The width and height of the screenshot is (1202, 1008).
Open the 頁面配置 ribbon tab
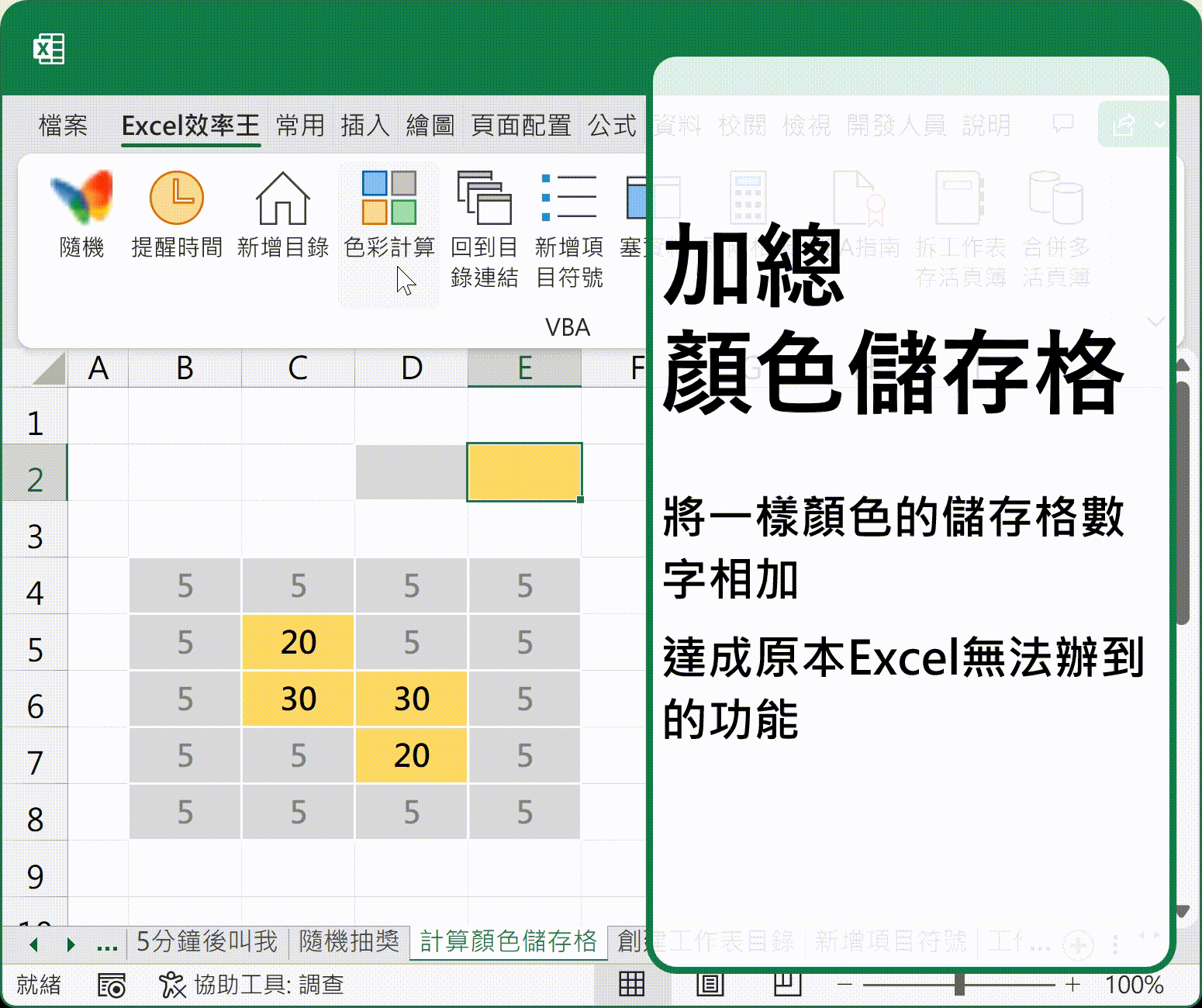click(x=521, y=125)
